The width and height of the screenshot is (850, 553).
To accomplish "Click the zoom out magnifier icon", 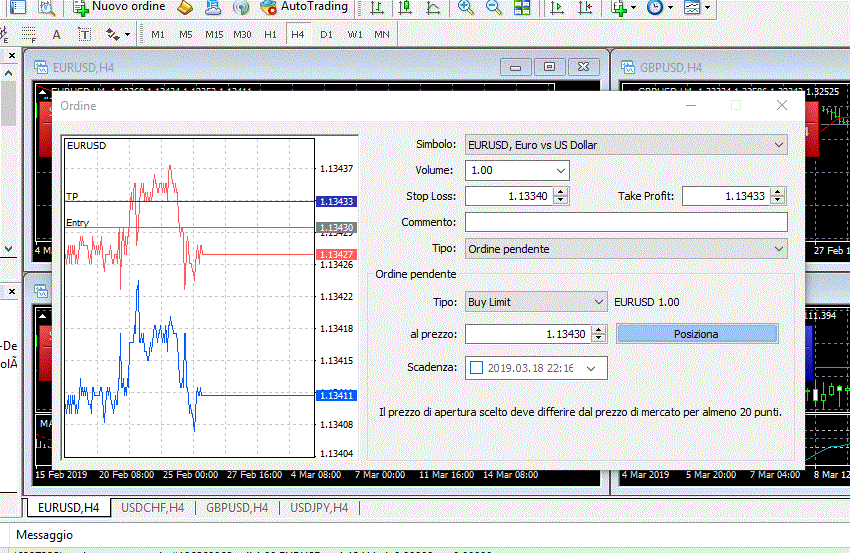I will click(x=494, y=8).
